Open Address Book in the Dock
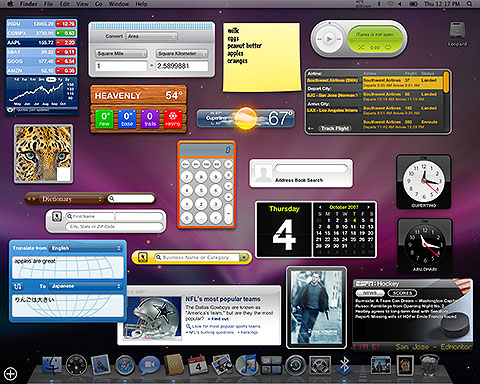The image size is (480, 384). [x=174, y=365]
